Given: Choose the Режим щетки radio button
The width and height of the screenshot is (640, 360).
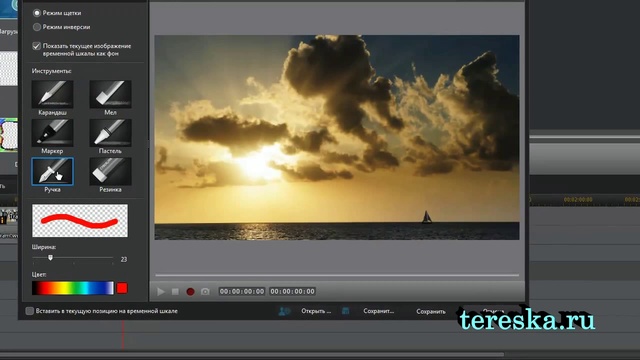Looking at the screenshot, I should [37, 13].
